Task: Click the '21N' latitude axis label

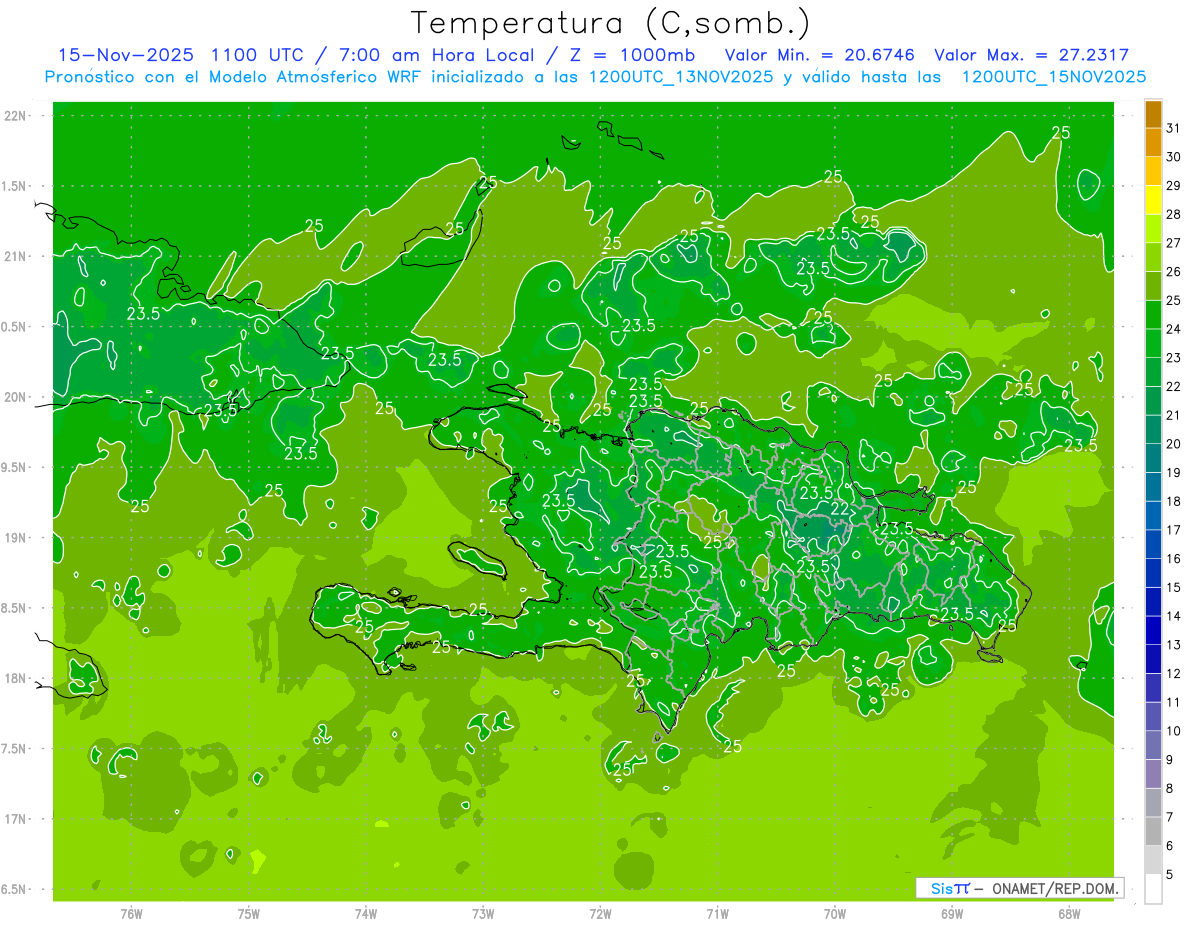Action: tap(16, 257)
